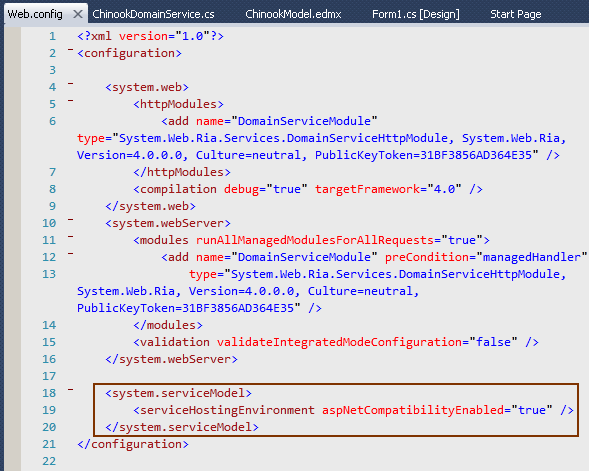Collapse the add element on line 12

tap(70, 254)
